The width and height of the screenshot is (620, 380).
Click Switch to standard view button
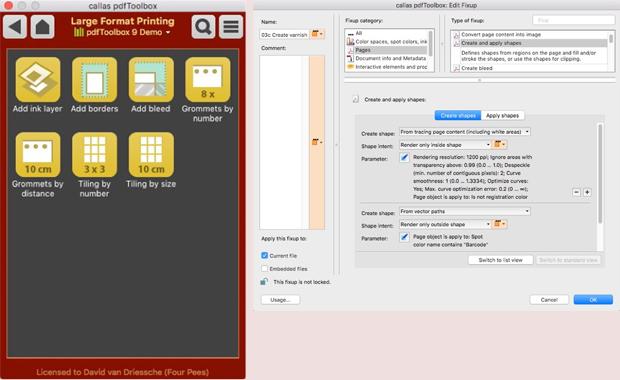point(568,260)
